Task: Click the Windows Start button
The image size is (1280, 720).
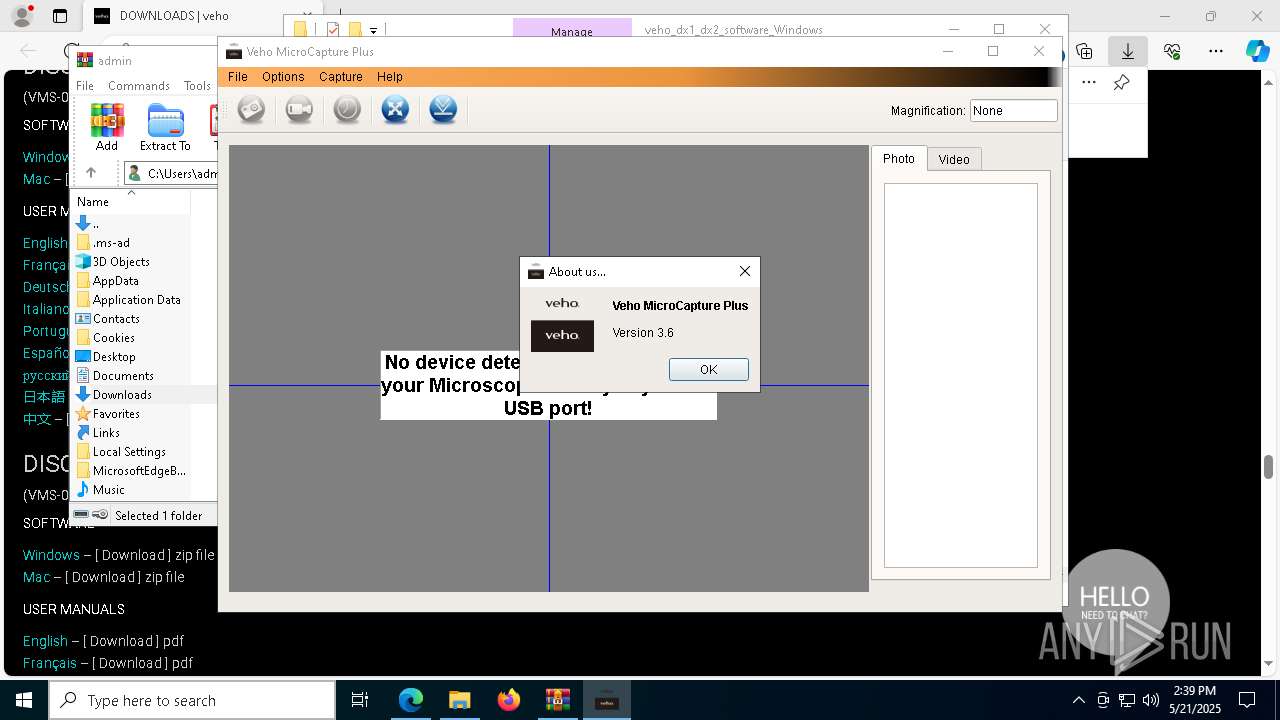Action: (x=23, y=700)
